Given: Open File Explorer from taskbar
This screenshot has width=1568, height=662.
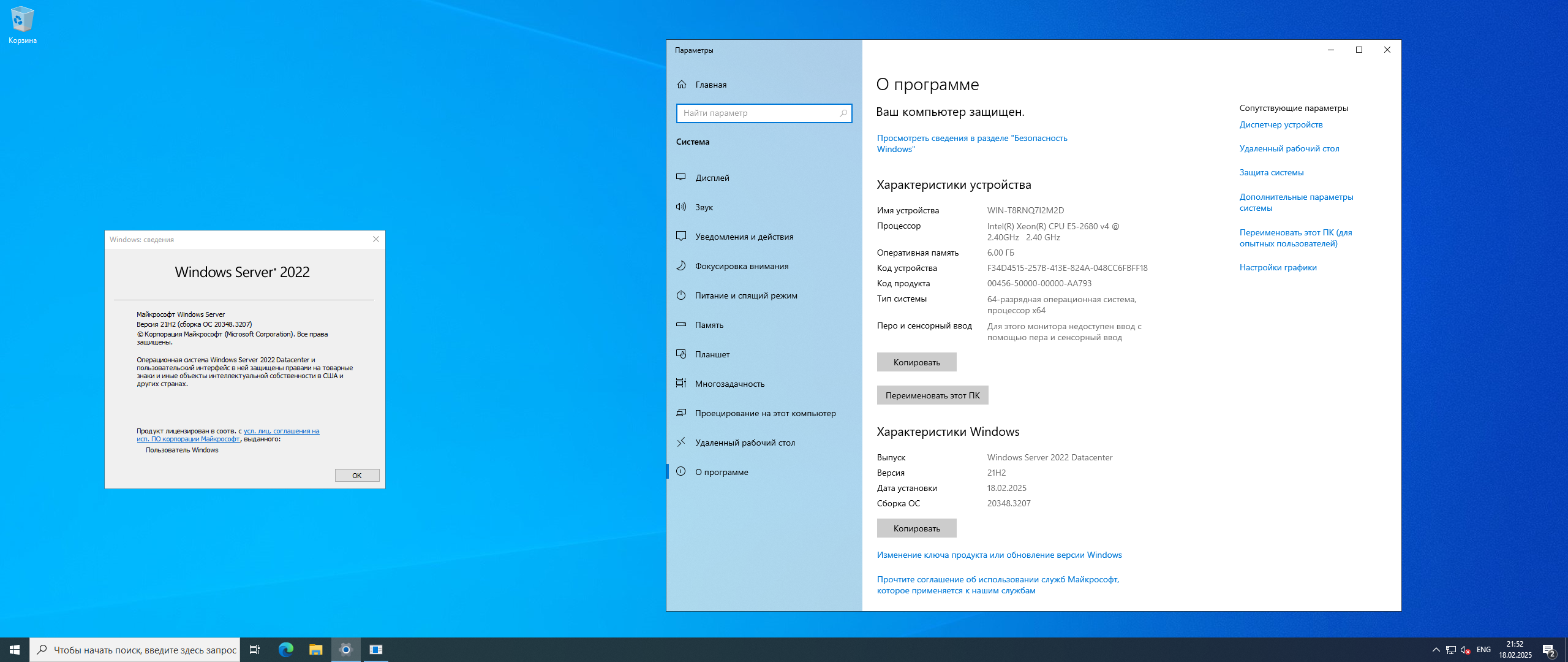Looking at the screenshot, I should (x=315, y=650).
